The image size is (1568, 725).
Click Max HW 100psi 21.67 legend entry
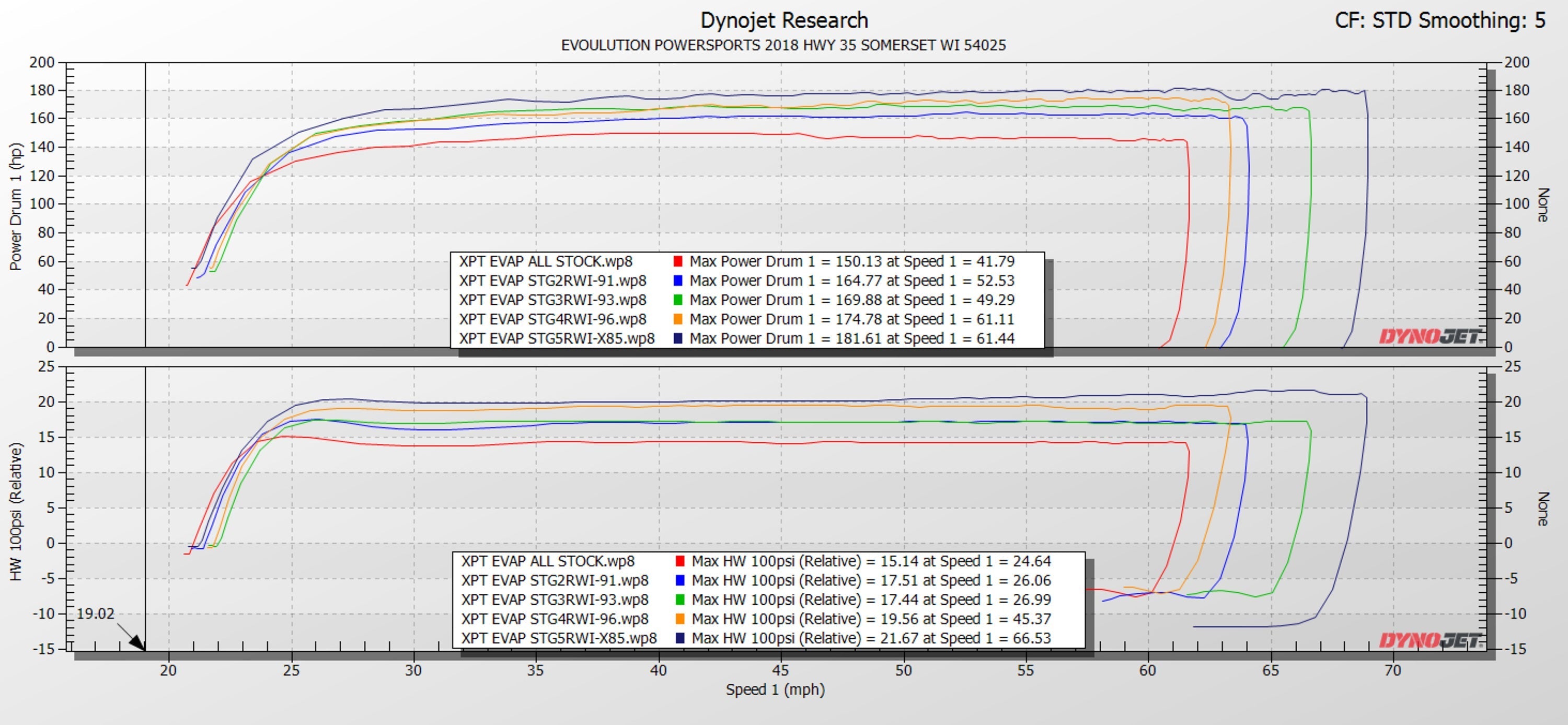coord(871,639)
